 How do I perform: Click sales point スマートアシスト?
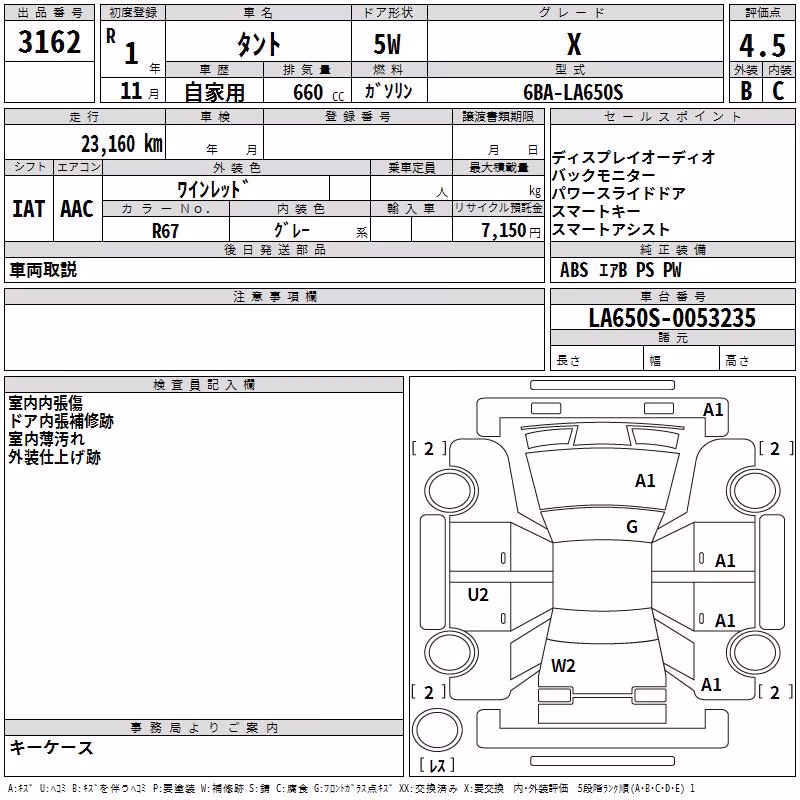click(611, 230)
